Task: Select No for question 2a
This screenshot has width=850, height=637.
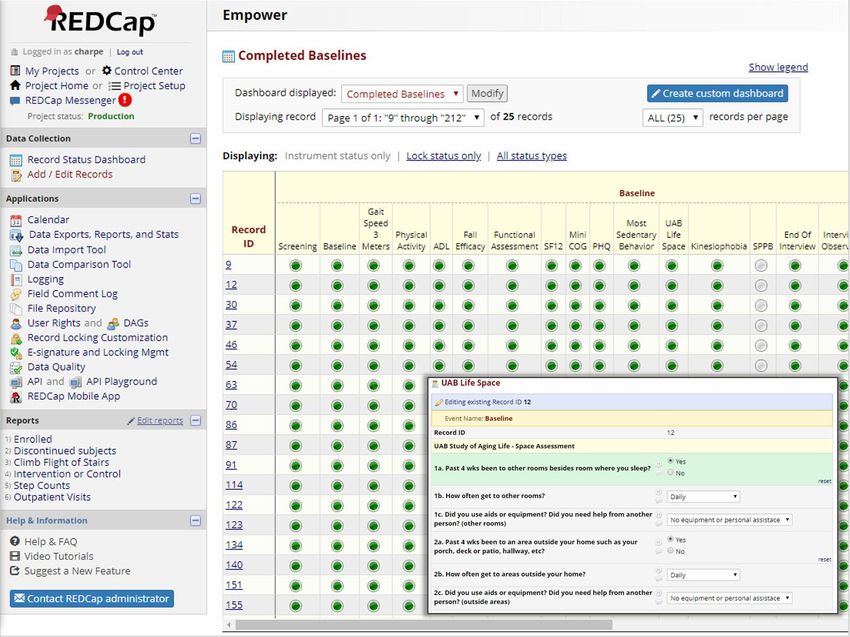Action: [671, 551]
